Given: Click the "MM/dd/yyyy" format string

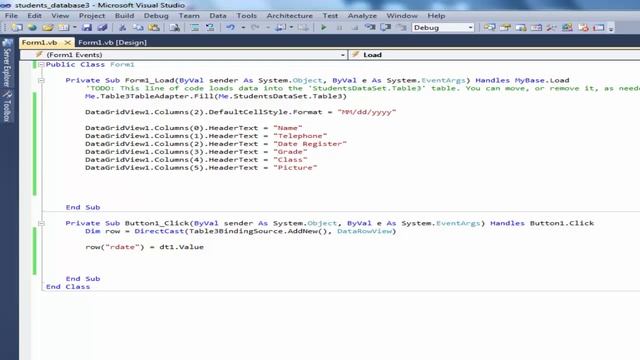Looking at the screenshot, I should coord(367,112).
